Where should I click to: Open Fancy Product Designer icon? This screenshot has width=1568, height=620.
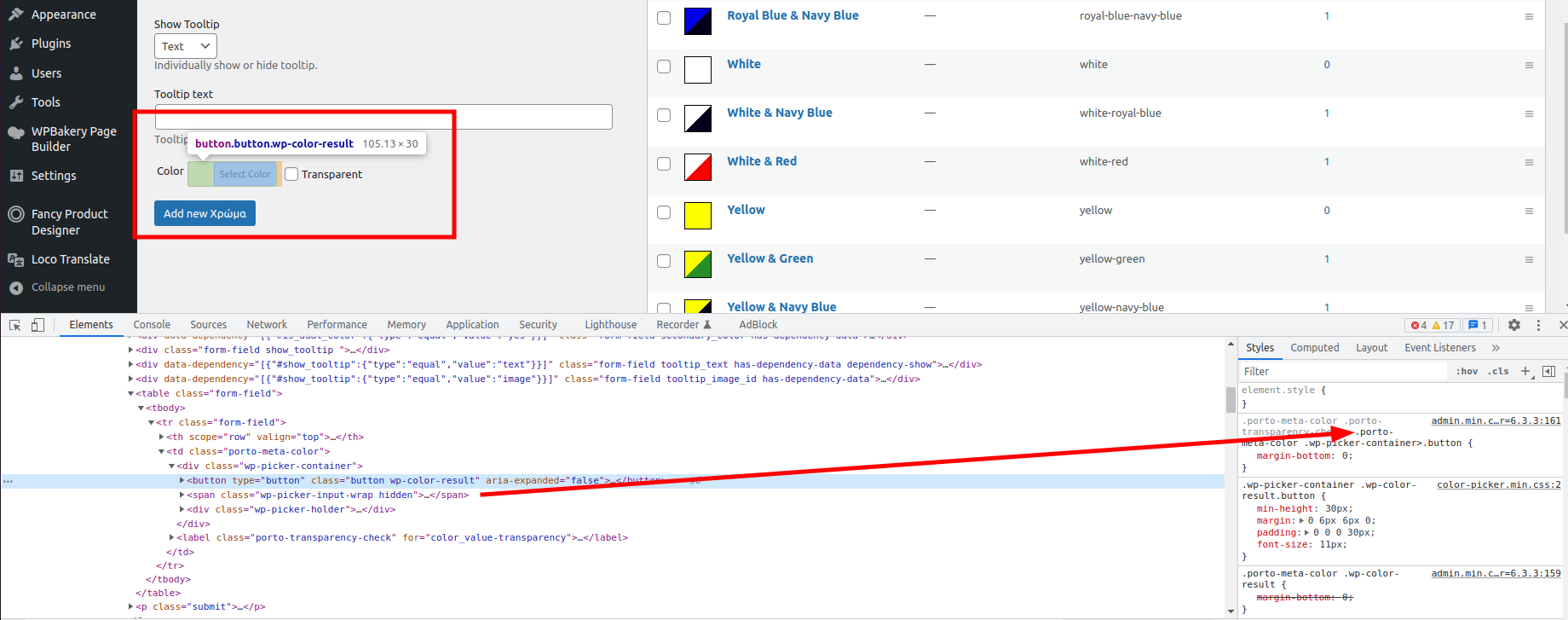click(x=16, y=214)
